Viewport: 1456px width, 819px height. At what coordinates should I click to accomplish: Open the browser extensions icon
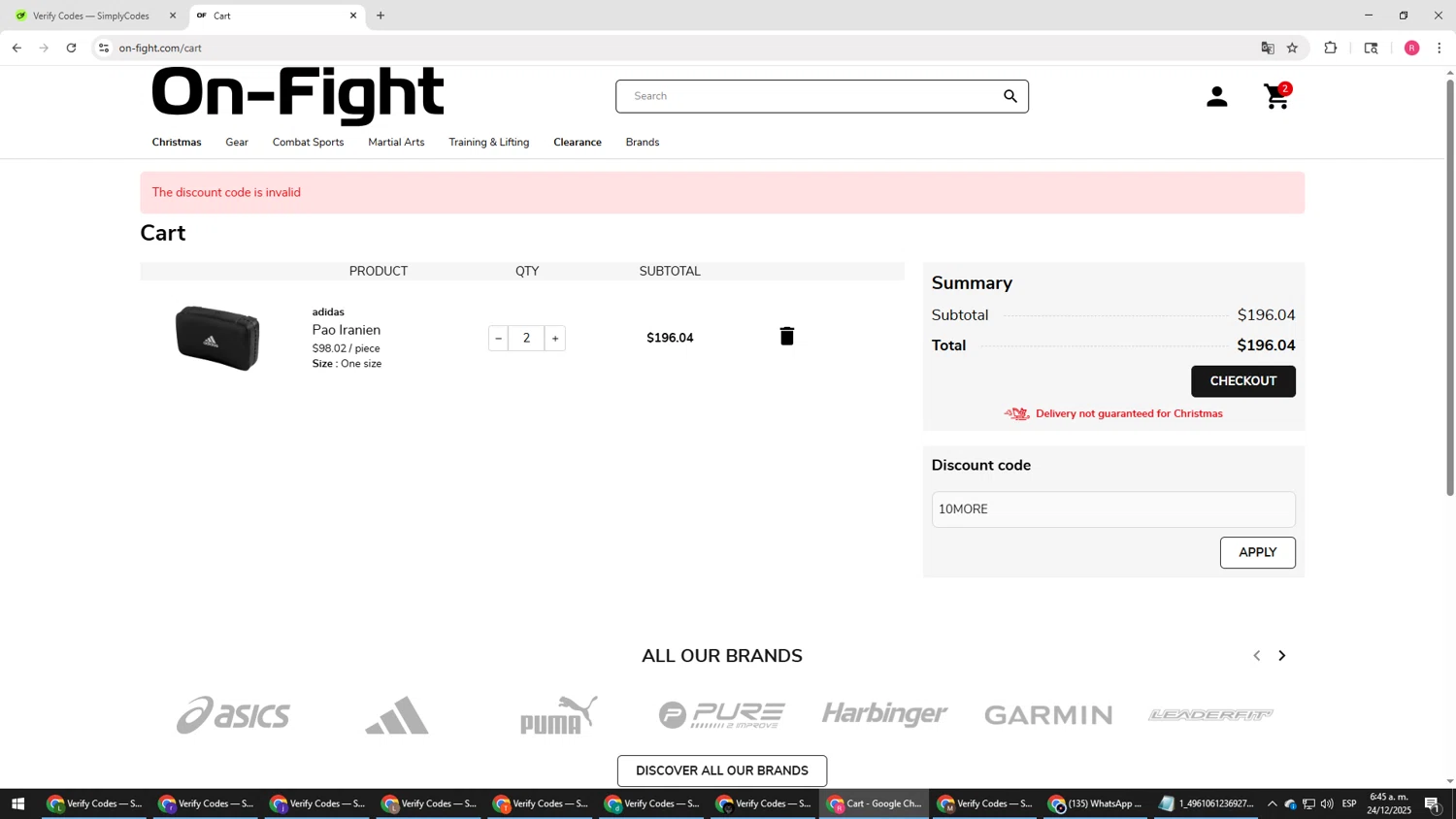pos(1331,48)
